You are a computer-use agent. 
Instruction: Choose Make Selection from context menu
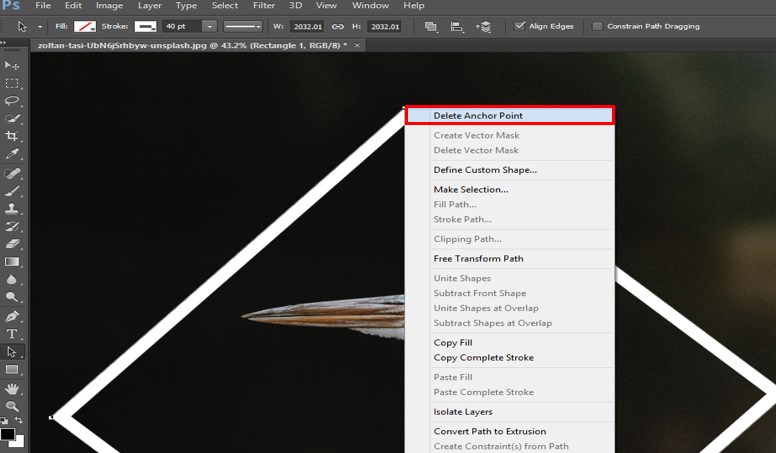pos(510,190)
